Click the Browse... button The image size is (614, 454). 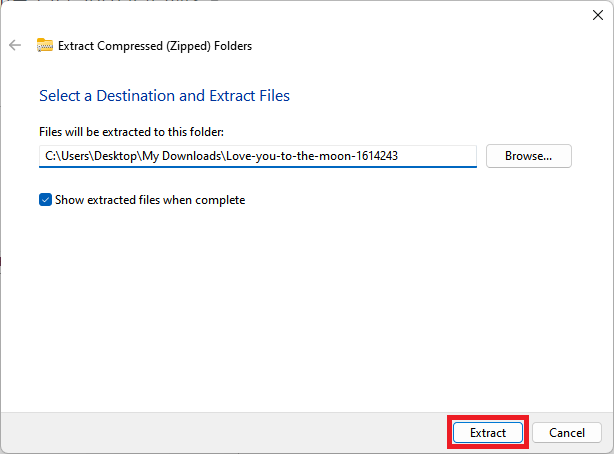[x=529, y=156]
